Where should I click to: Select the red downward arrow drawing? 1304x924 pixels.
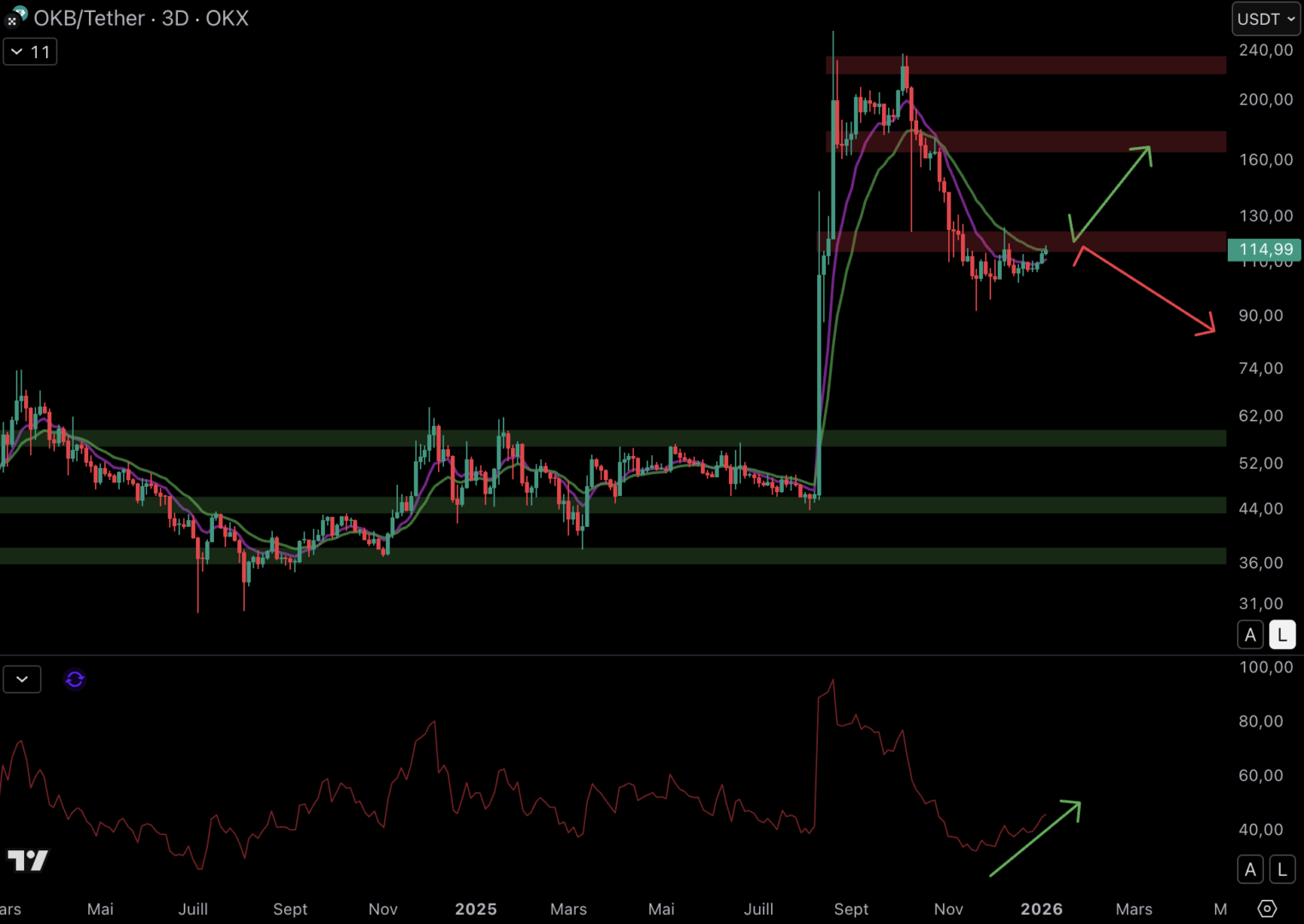pyautogui.click(x=1147, y=289)
